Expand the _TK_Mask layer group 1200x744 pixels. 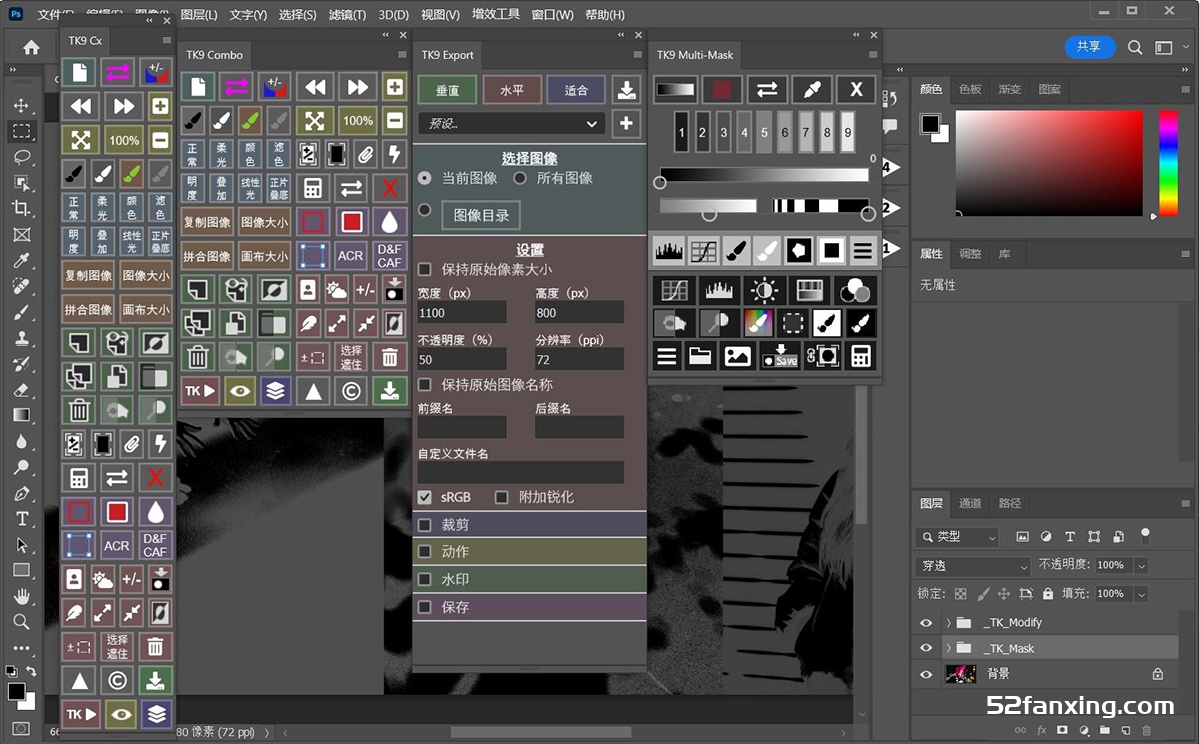click(x=948, y=648)
